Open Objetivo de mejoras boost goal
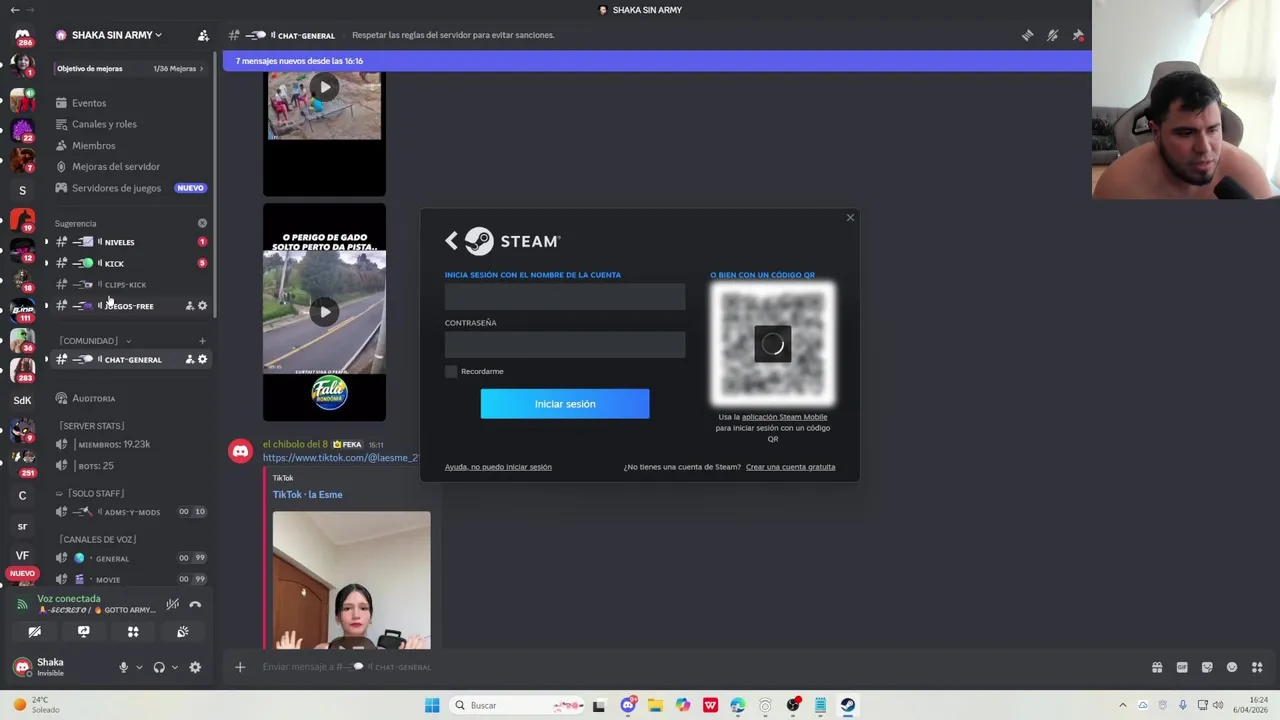The width and height of the screenshot is (1280, 720). click(x=130, y=69)
